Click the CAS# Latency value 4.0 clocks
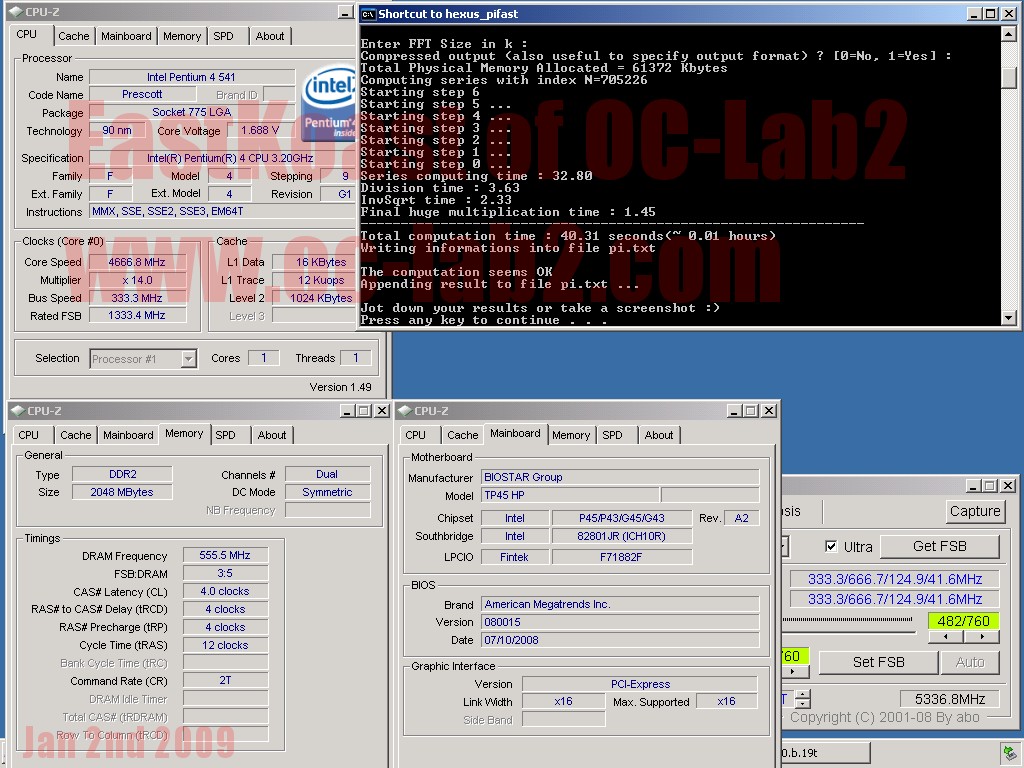The image size is (1024, 768). 225,591
